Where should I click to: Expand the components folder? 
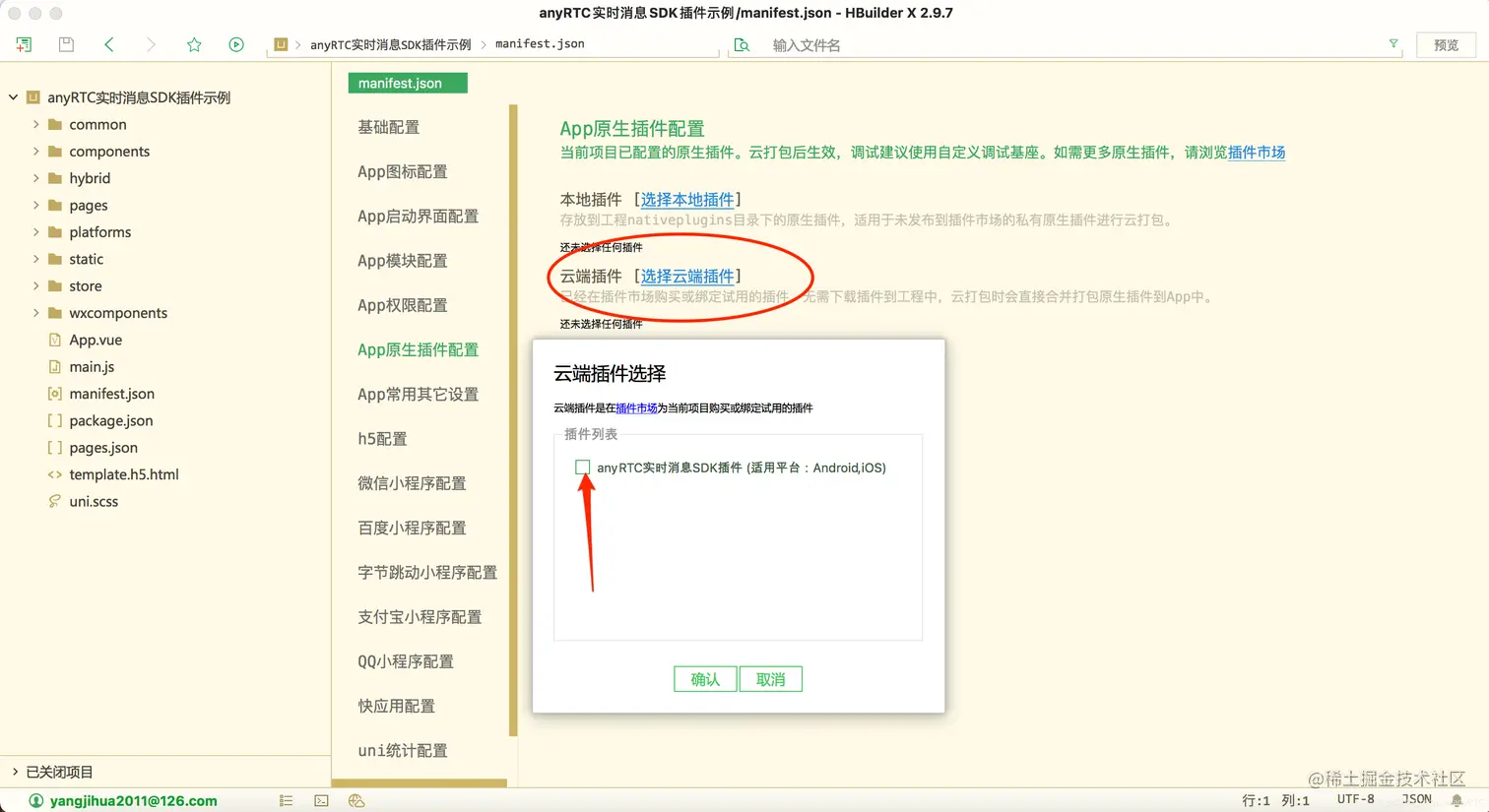[x=36, y=151]
